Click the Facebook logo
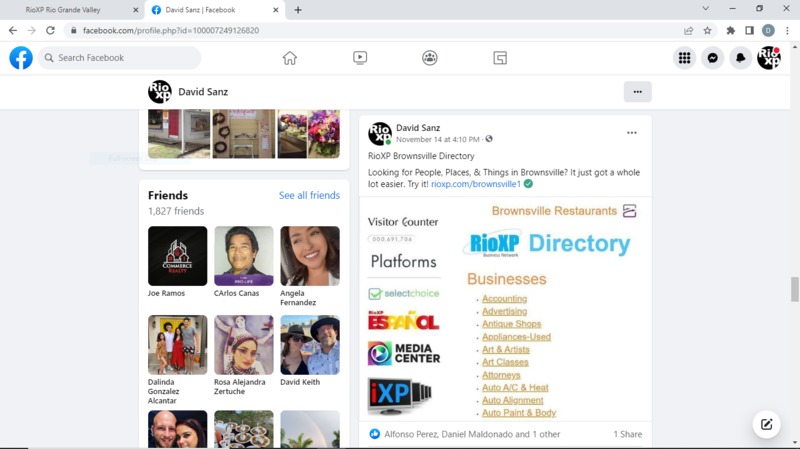The height and width of the screenshot is (449, 800). tap(21, 58)
